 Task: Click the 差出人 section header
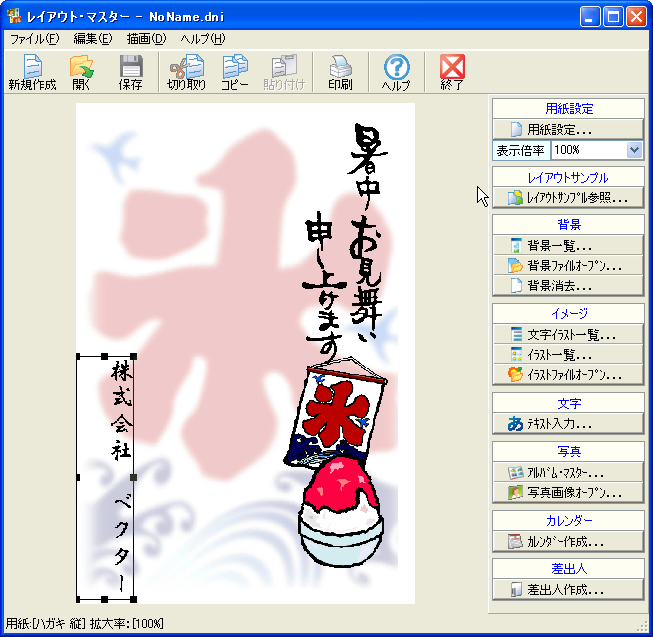(x=569, y=569)
